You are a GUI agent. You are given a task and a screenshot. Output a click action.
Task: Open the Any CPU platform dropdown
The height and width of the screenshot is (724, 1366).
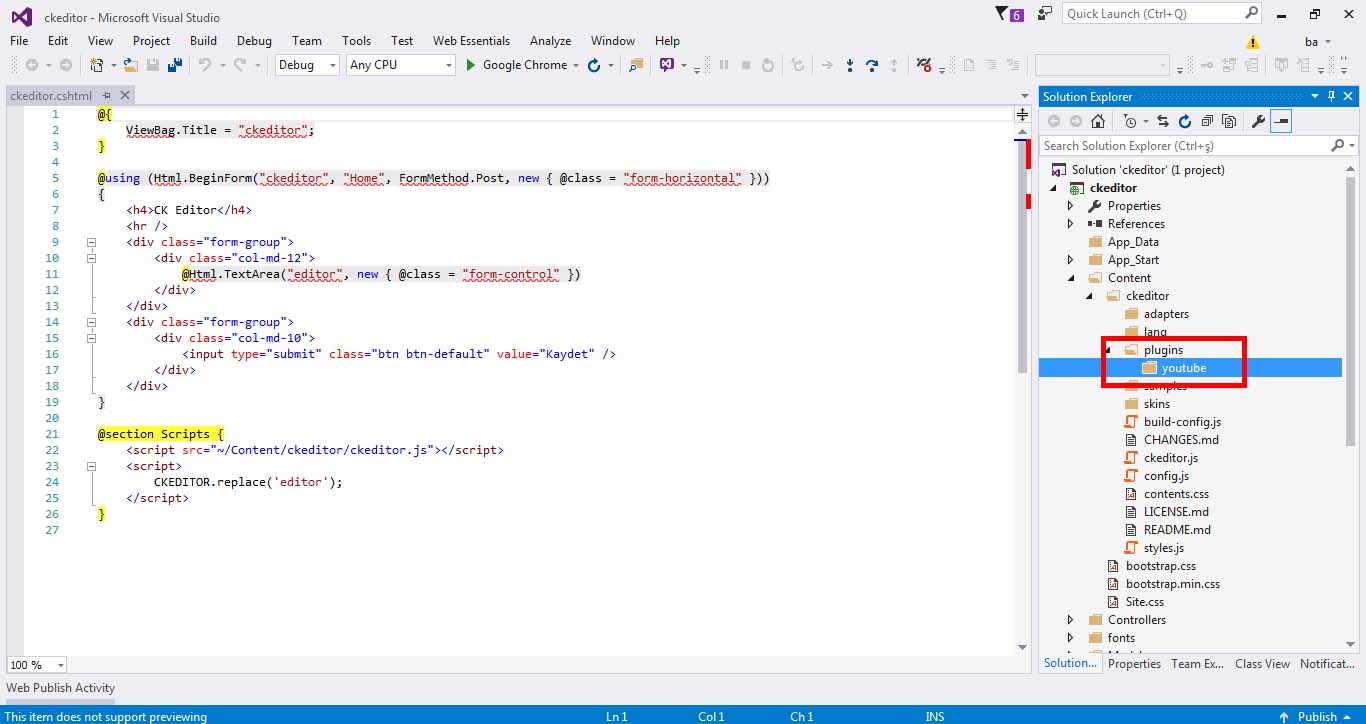[400, 65]
